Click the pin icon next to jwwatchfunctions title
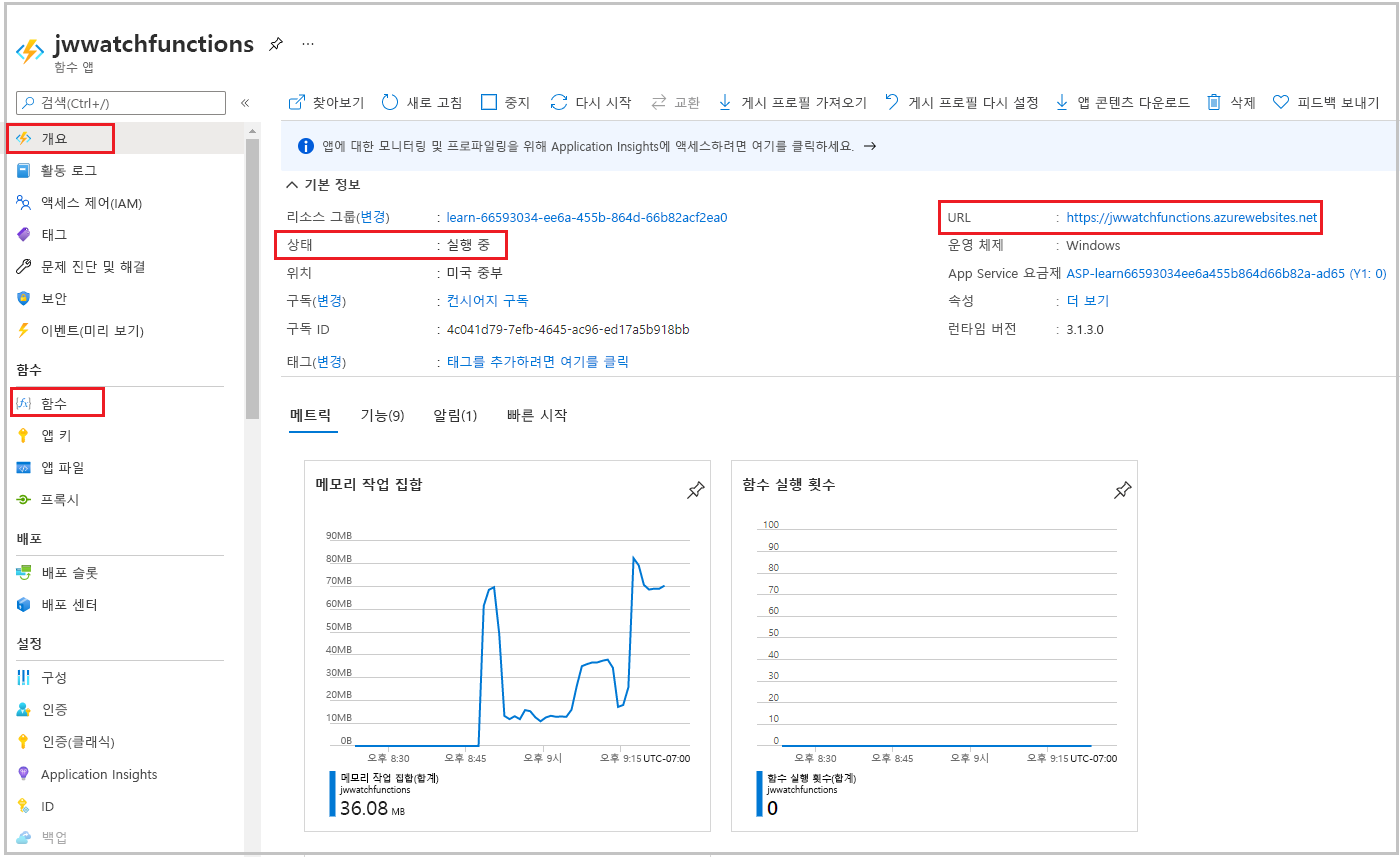Screen dimensions: 1400x857 click(276, 45)
